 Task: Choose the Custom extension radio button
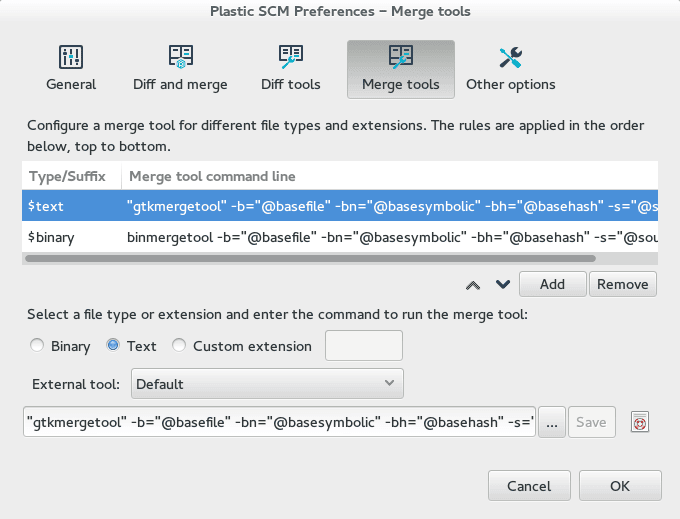click(179, 346)
